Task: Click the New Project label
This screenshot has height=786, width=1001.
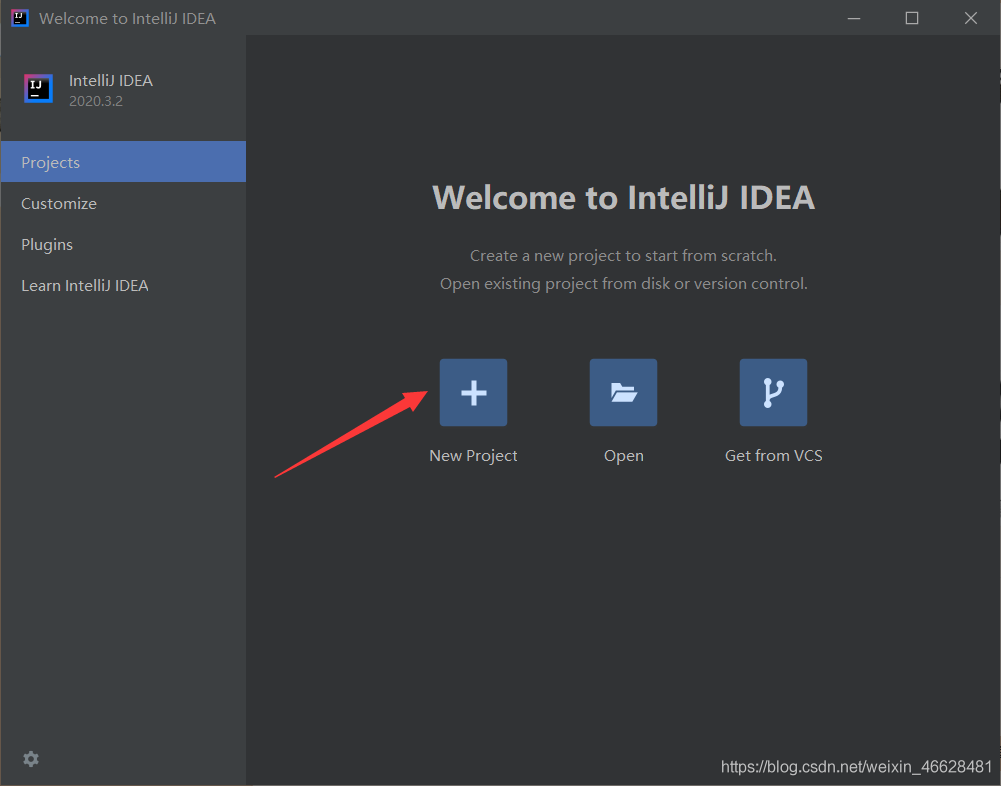Action: [x=473, y=455]
